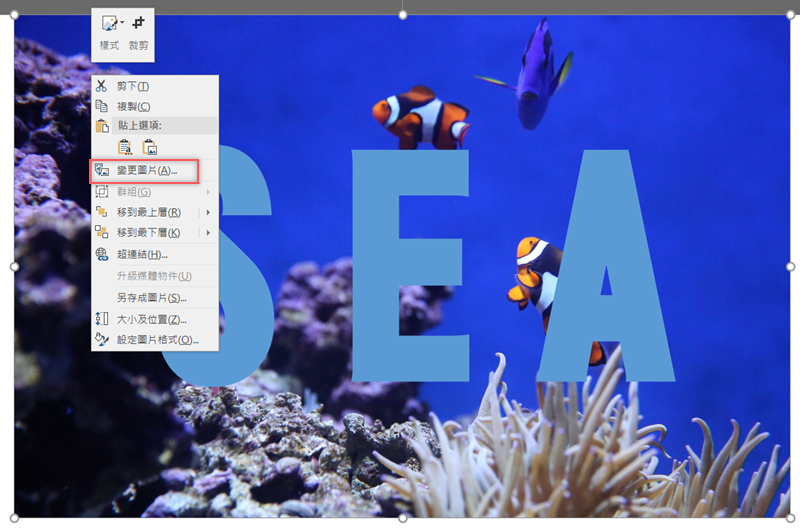Viewport: 800px width, 531px height.
Task: Click the 貼上選項 clipboard icon
Action: (102, 125)
